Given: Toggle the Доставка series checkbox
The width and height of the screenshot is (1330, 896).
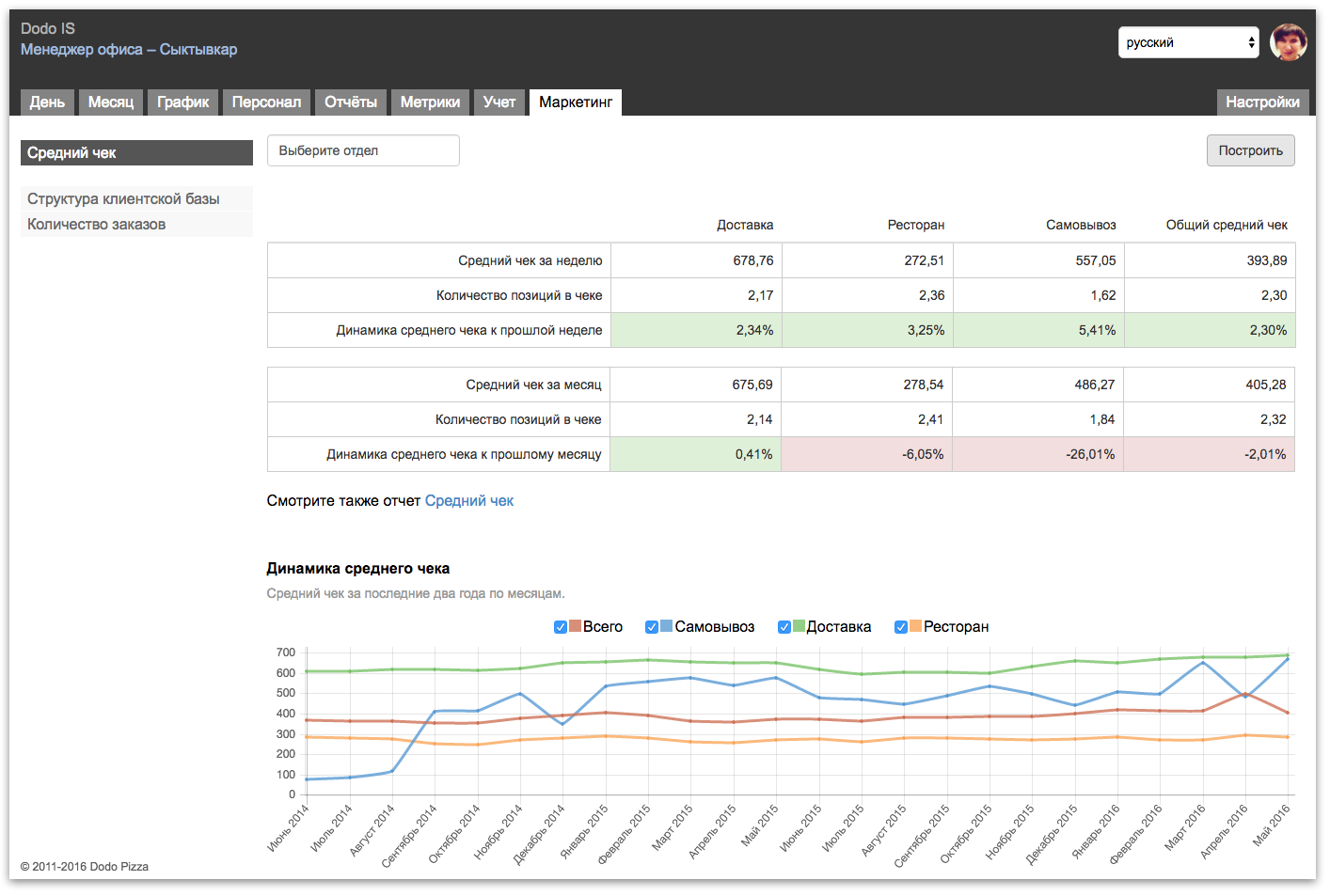Looking at the screenshot, I should pos(784,627).
